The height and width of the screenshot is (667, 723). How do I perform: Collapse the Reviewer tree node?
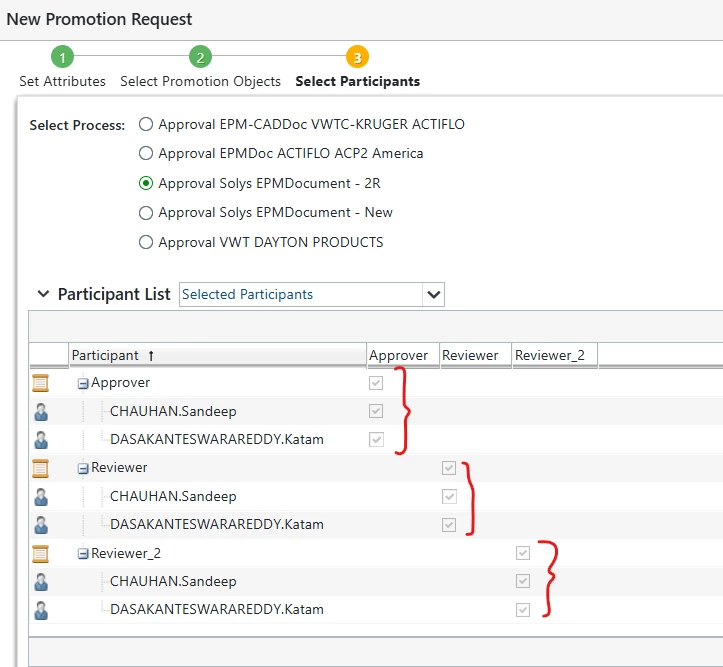tap(83, 469)
